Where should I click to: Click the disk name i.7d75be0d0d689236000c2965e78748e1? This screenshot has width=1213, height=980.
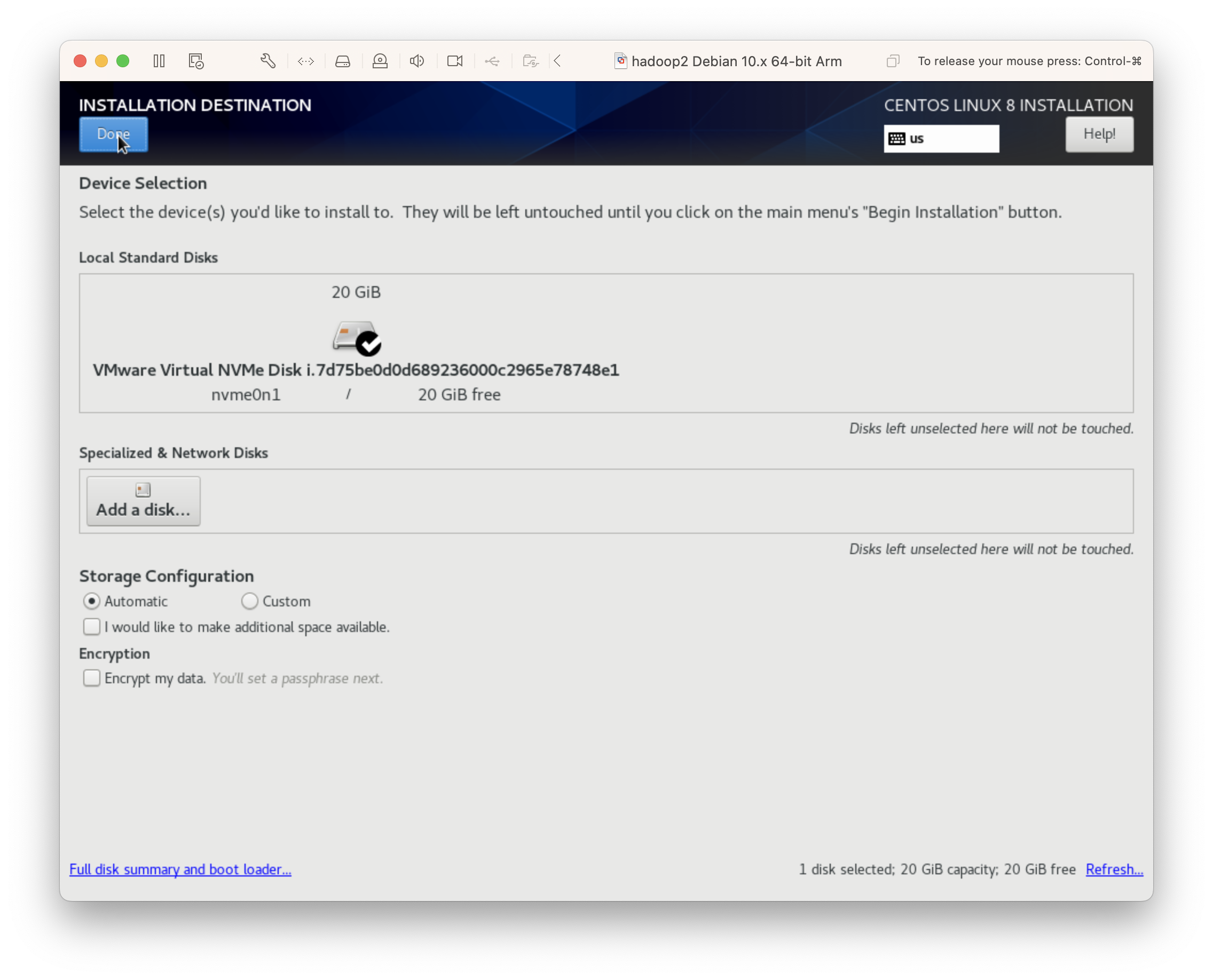(x=462, y=370)
